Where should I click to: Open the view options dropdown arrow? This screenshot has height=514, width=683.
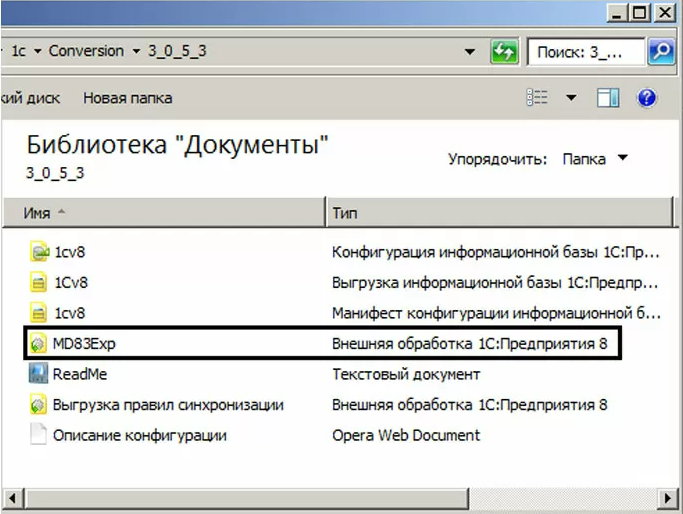(572, 98)
